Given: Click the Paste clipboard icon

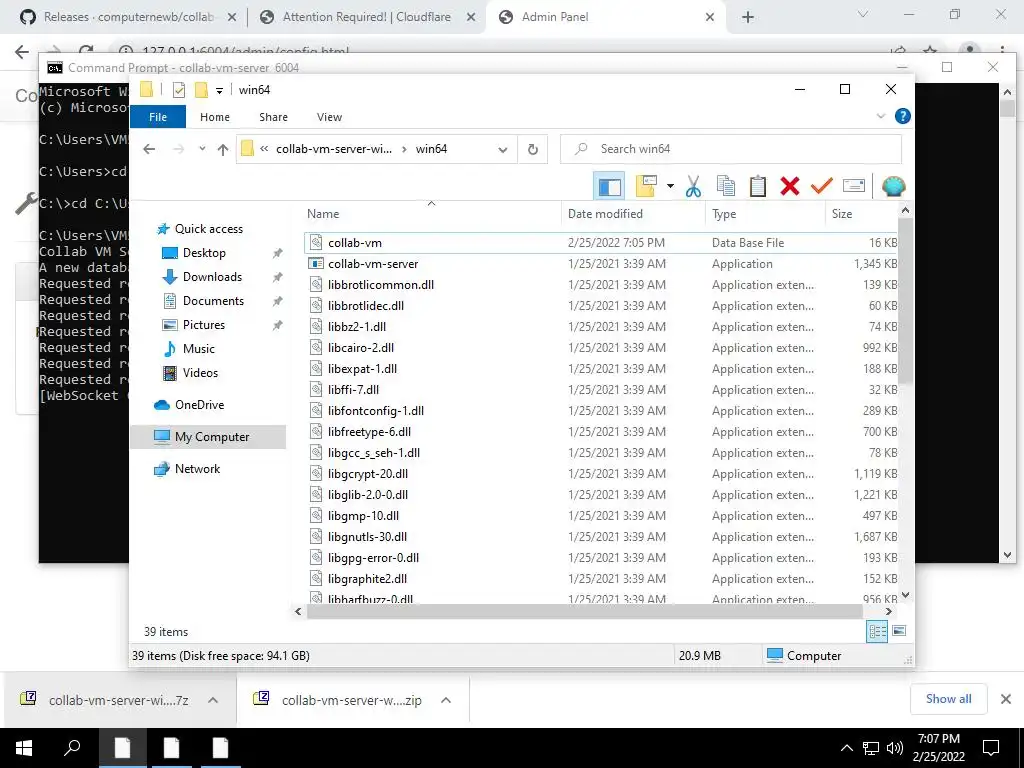Looking at the screenshot, I should (758, 186).
